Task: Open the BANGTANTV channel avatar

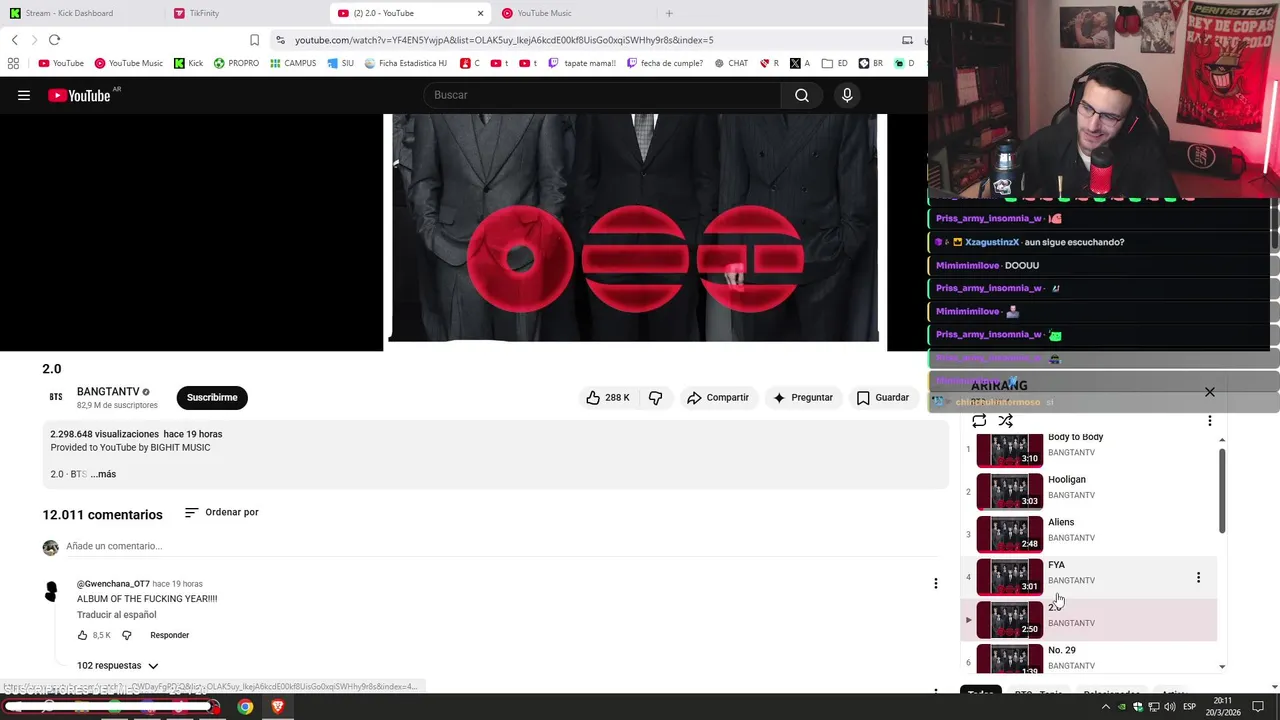Action: click(56, 397)
